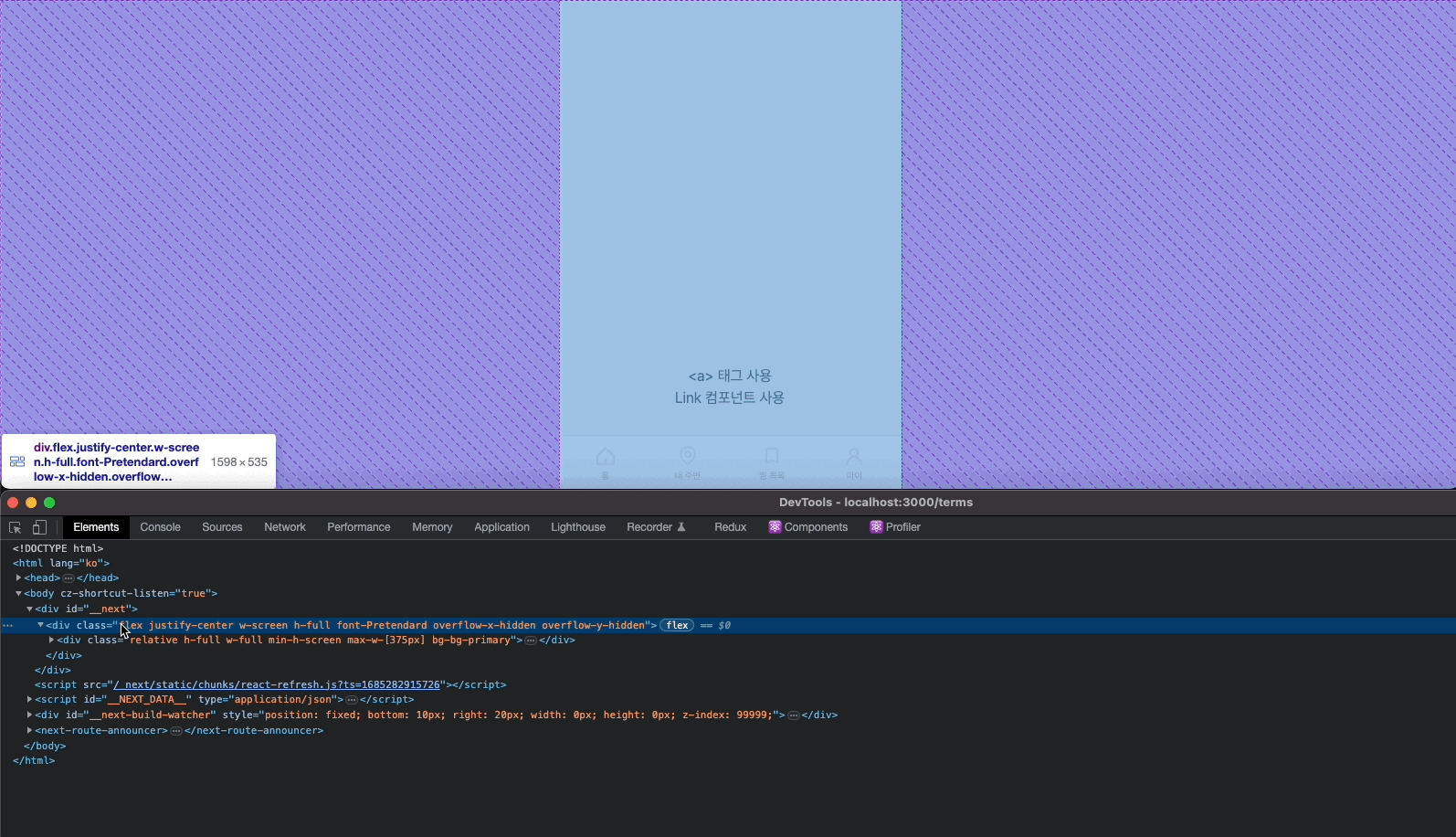Viewport: 1456px width, 837px height.
Task: Open the Memory tab
Action: click(x=432, y=527)
